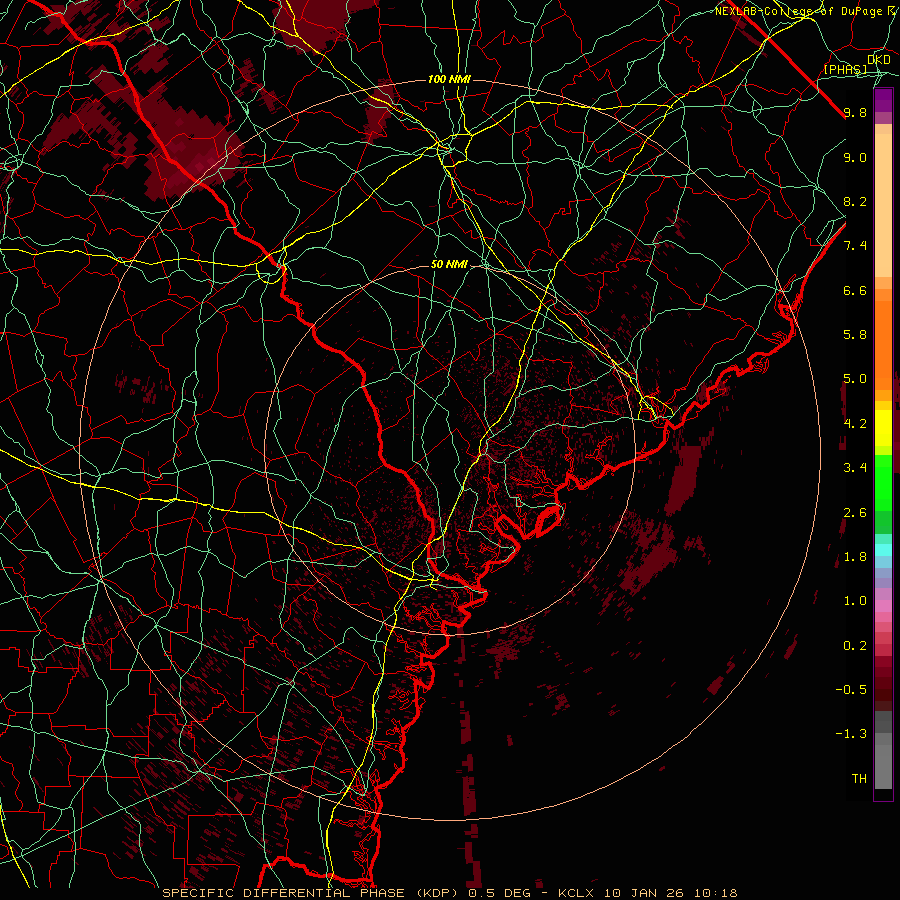The height and width of the screenshot is (900, 900).
Task: Click the purple segment at the top of the color bar
Action: click(x=883, y=100)
